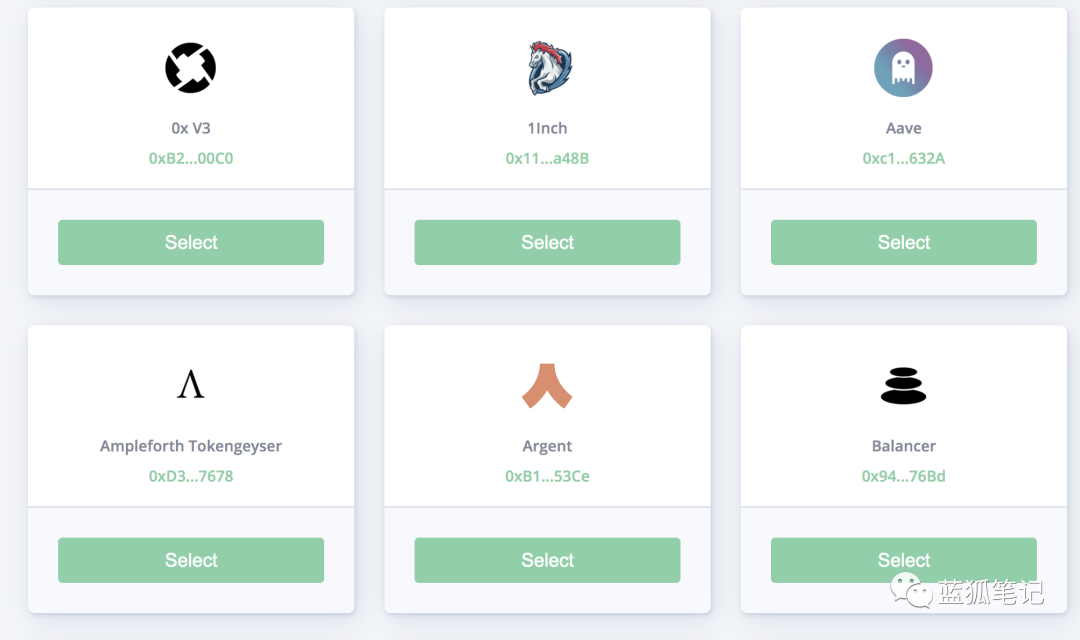Image resolution: width=1080 pixels, height=640 pixels.
Task: Click the 0x V3 protocol logo
Action: pyautogui.click(x=191, y=68)
